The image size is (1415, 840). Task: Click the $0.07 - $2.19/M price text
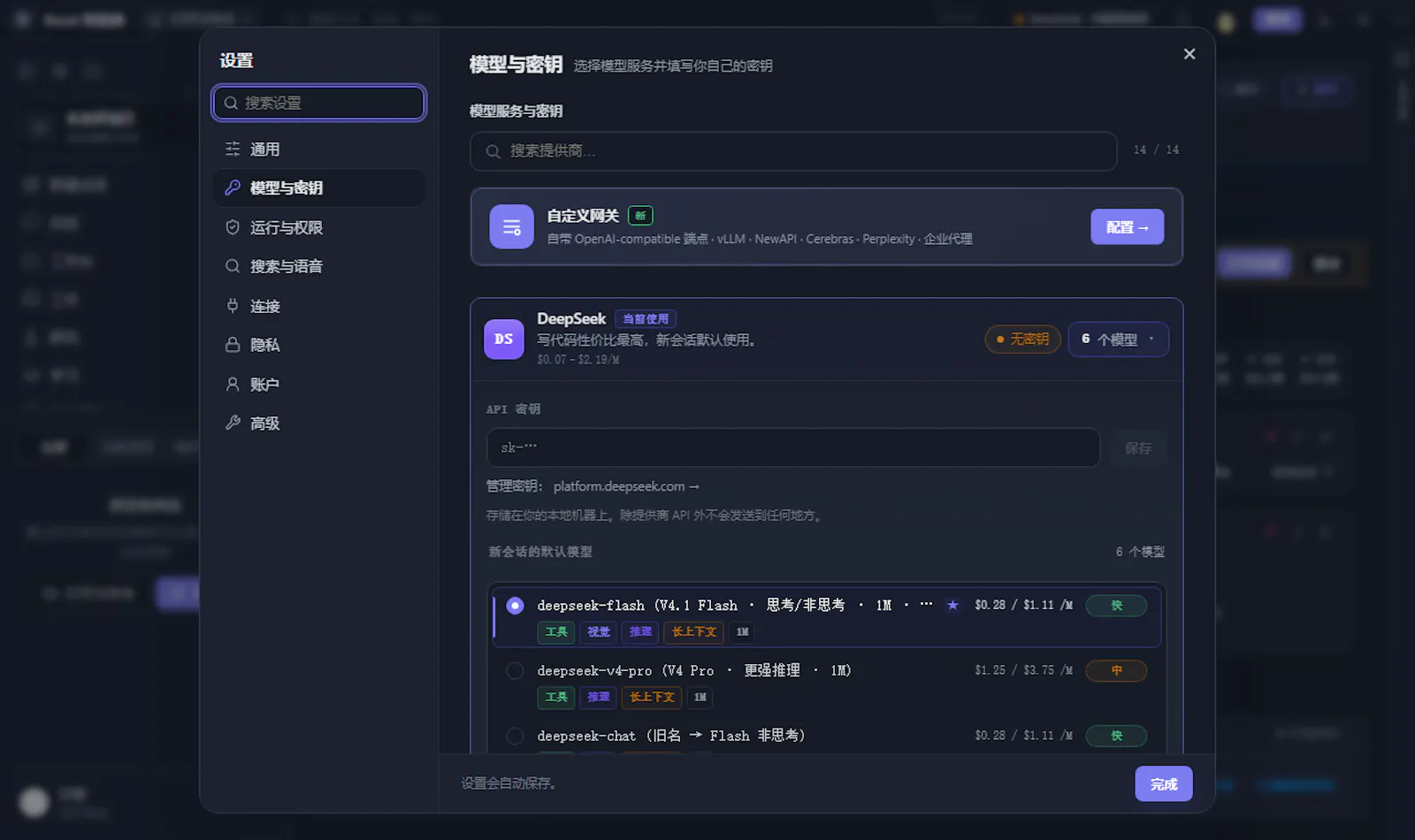tap(578, 360)
